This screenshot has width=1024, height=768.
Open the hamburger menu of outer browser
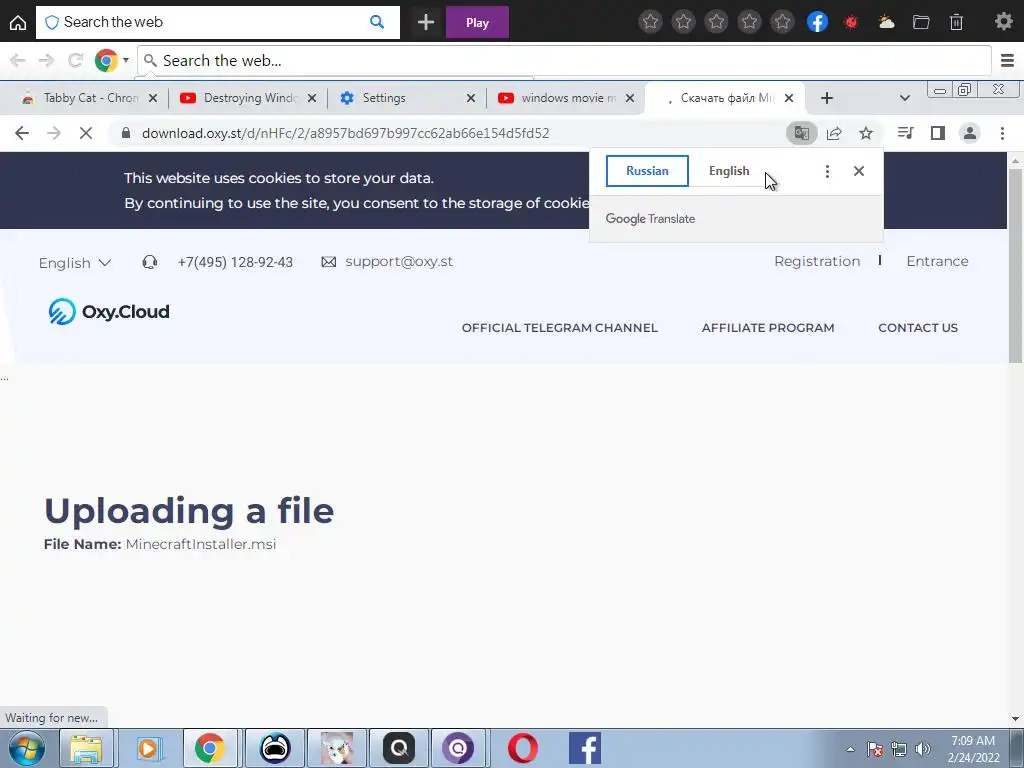[1007, 61]
